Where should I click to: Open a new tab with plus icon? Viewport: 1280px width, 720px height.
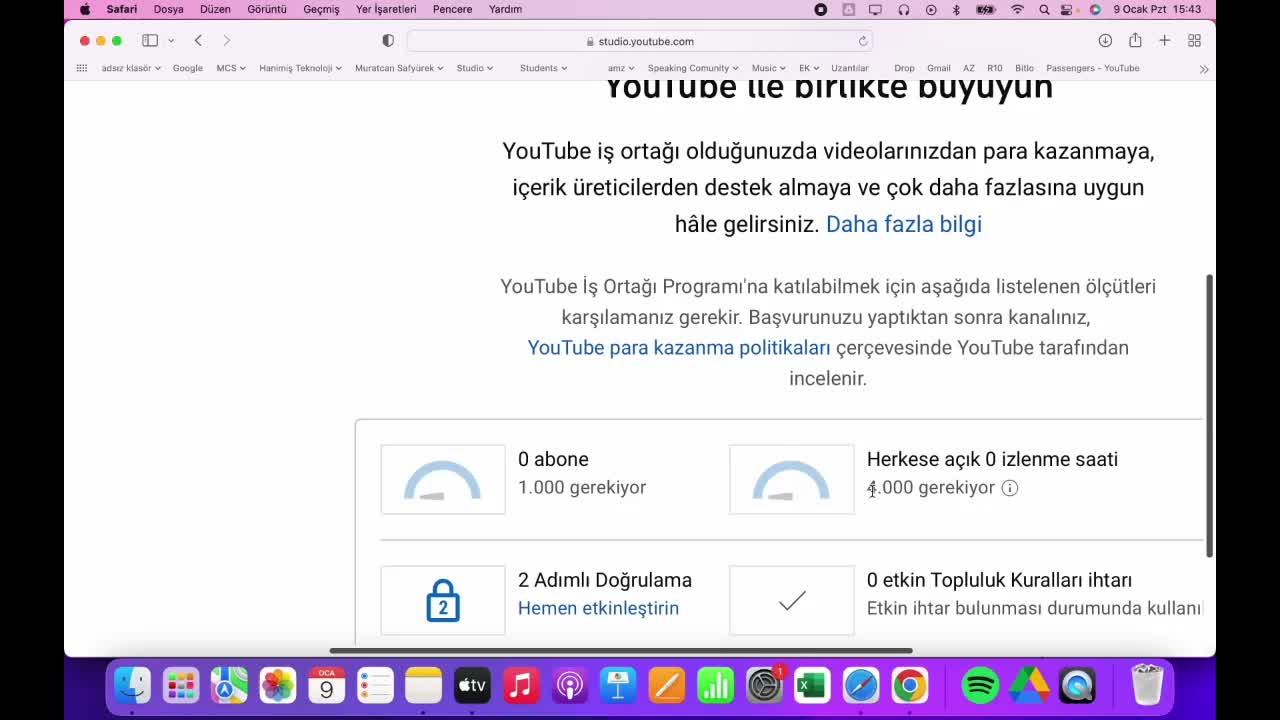tap(1165, 40)
